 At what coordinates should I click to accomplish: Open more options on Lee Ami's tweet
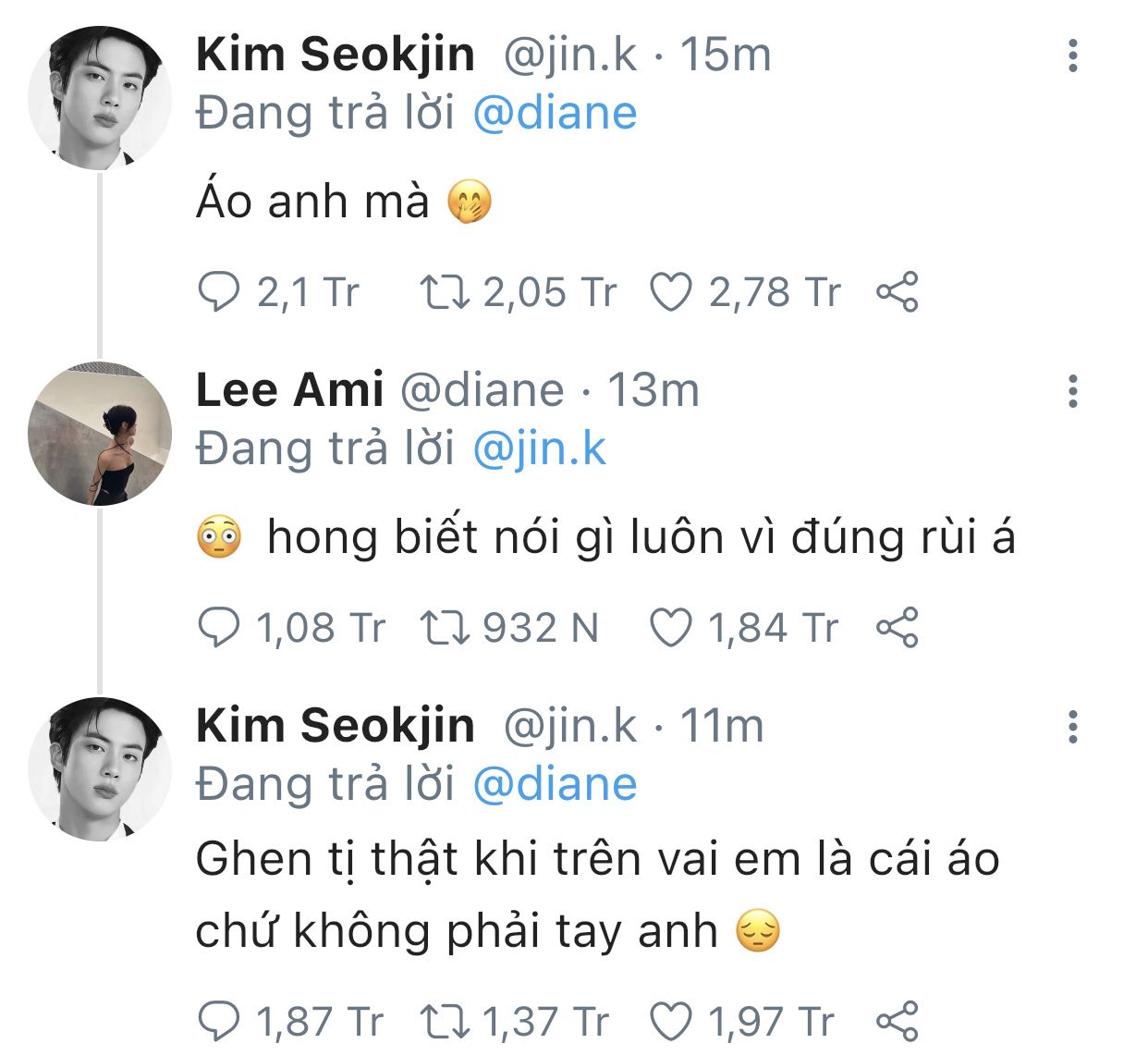[1072, 392]
